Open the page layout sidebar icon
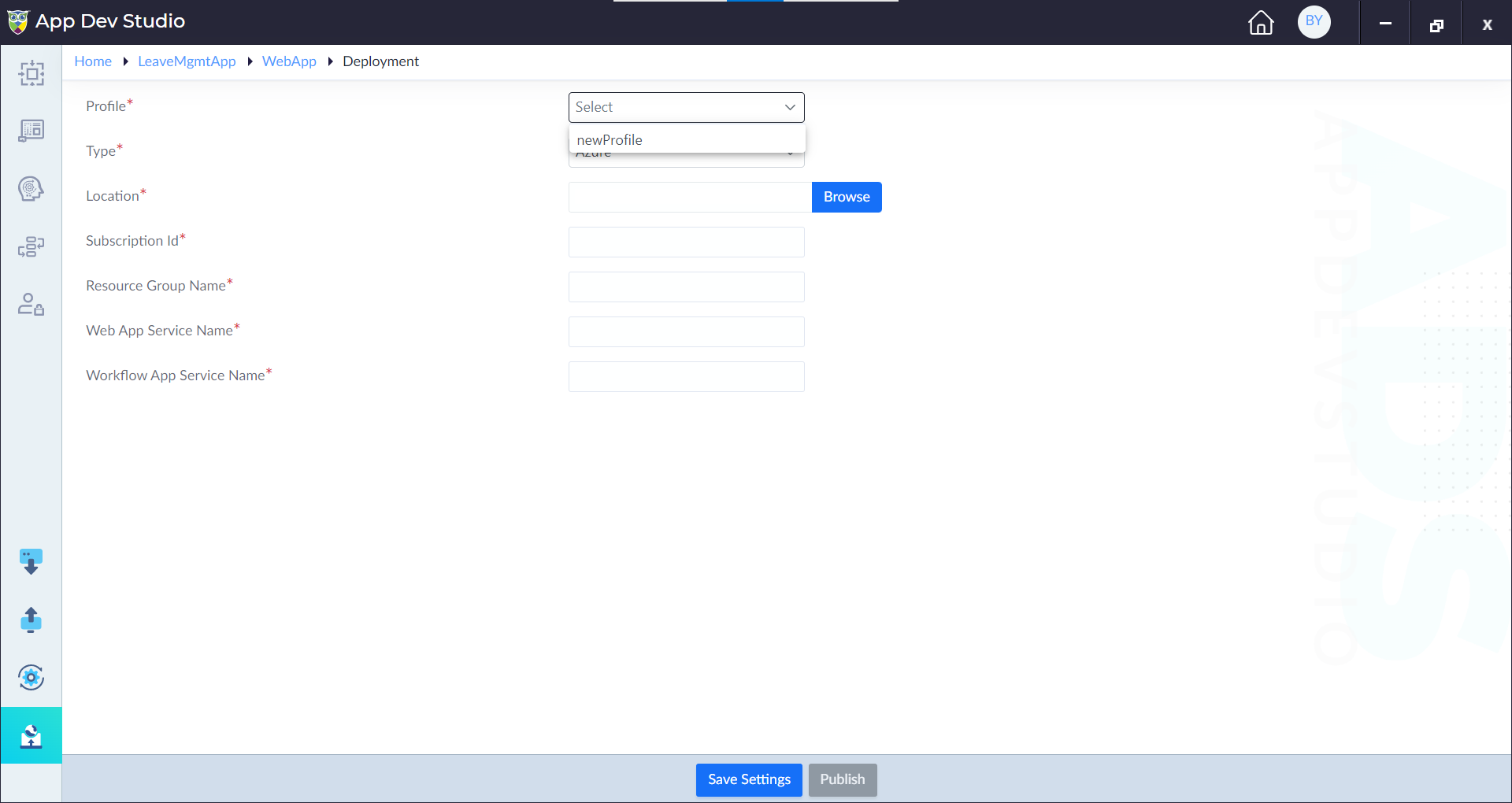The image size is (1512, 803). point(31,131)
